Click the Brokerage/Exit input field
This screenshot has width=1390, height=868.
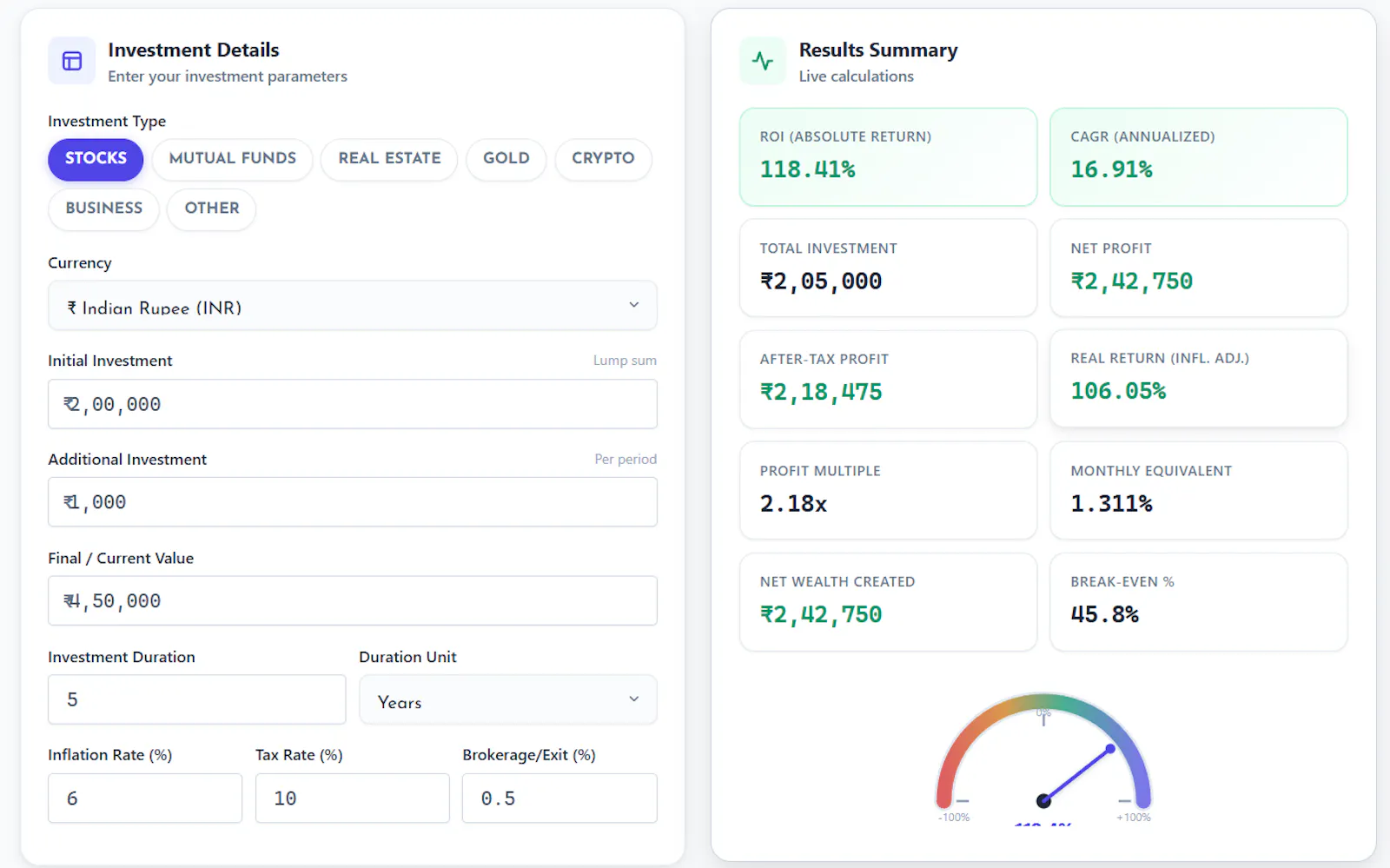(x=559, y=798)
